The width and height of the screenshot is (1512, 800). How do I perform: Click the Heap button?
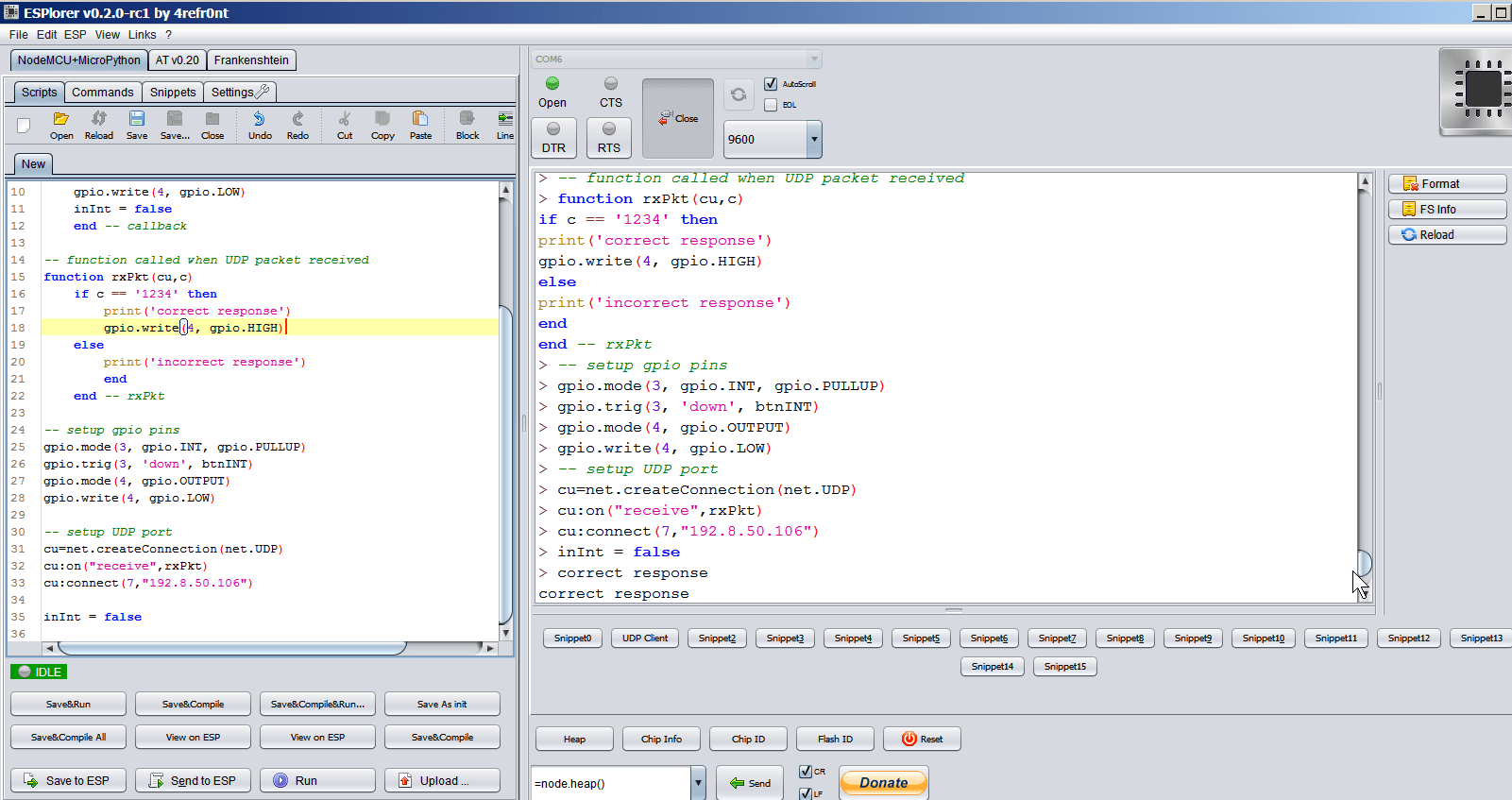pos(574,739)
